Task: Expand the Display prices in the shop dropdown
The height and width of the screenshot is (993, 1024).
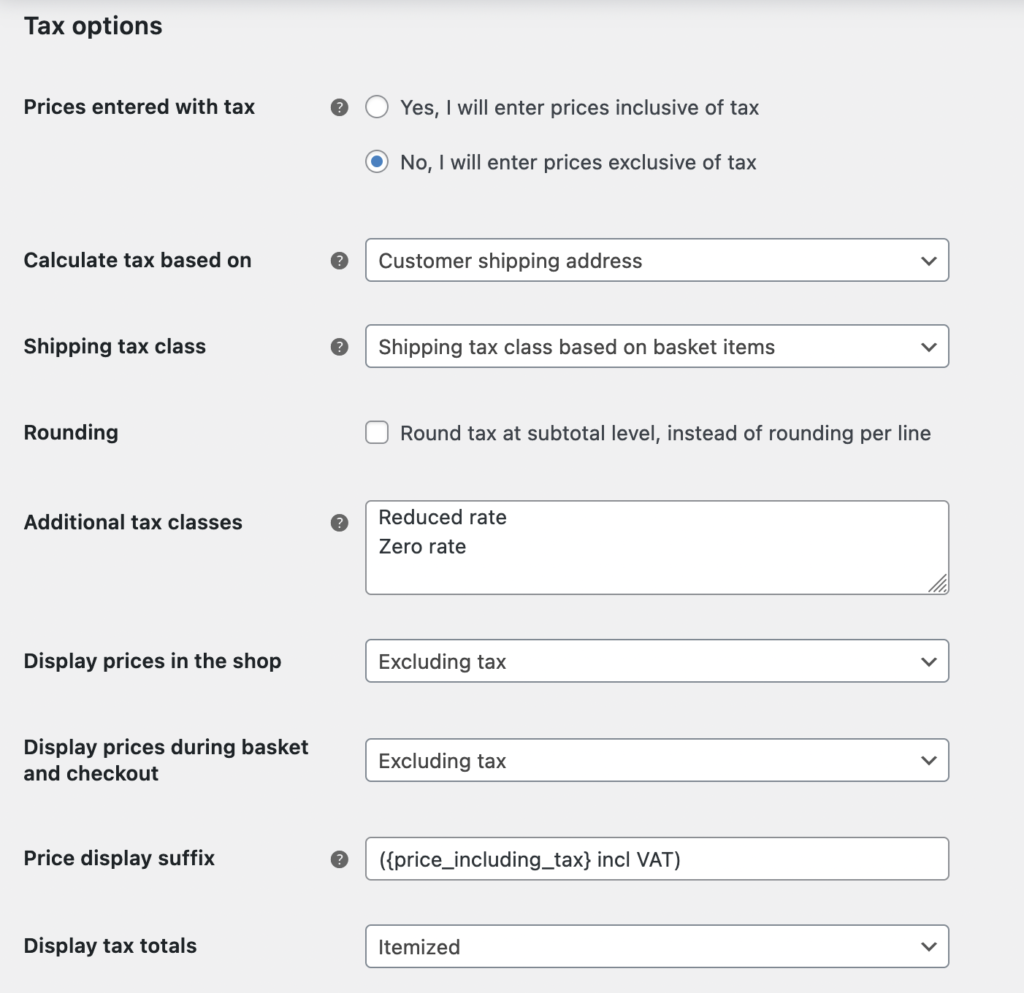Action: point(656,662)
